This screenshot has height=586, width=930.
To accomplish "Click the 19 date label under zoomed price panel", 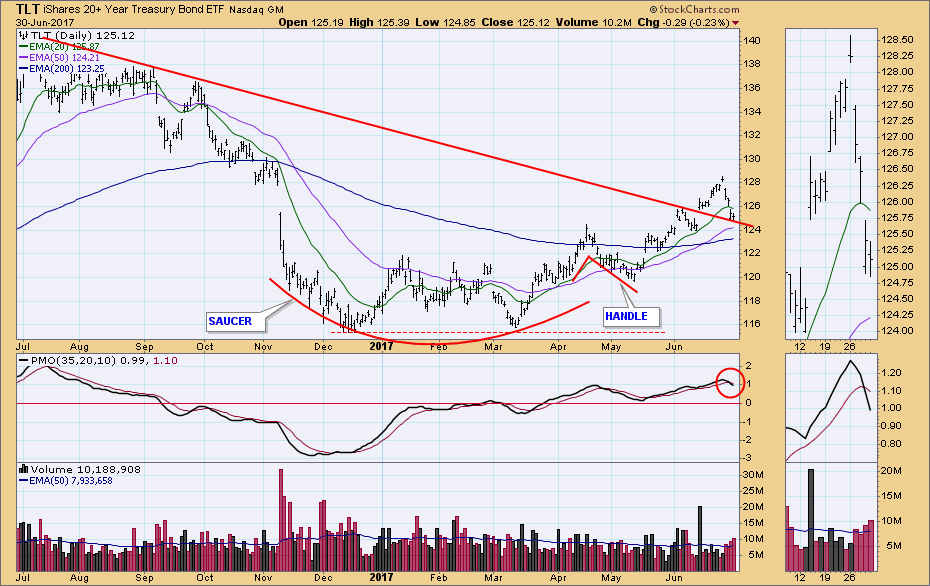I will point(825,346).
